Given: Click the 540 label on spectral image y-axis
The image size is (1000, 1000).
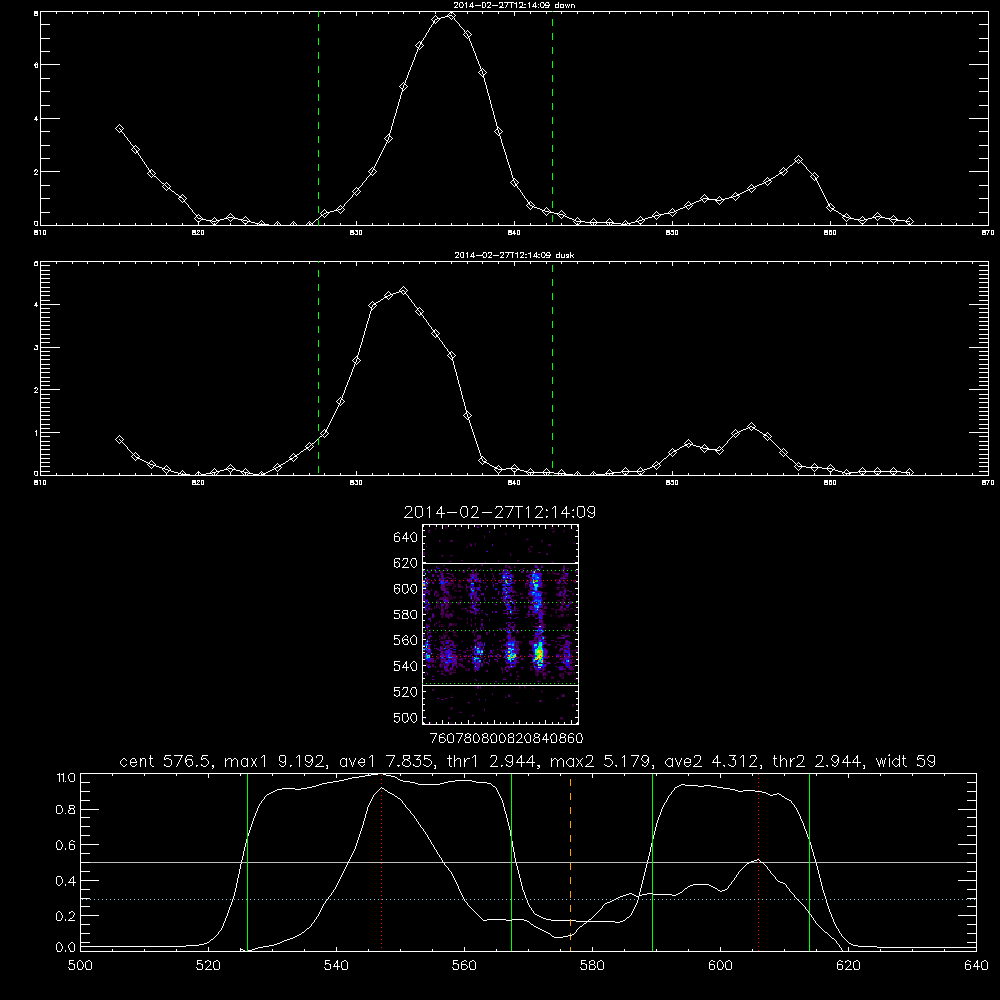Looking at the screenshot, I should [406, 666].
